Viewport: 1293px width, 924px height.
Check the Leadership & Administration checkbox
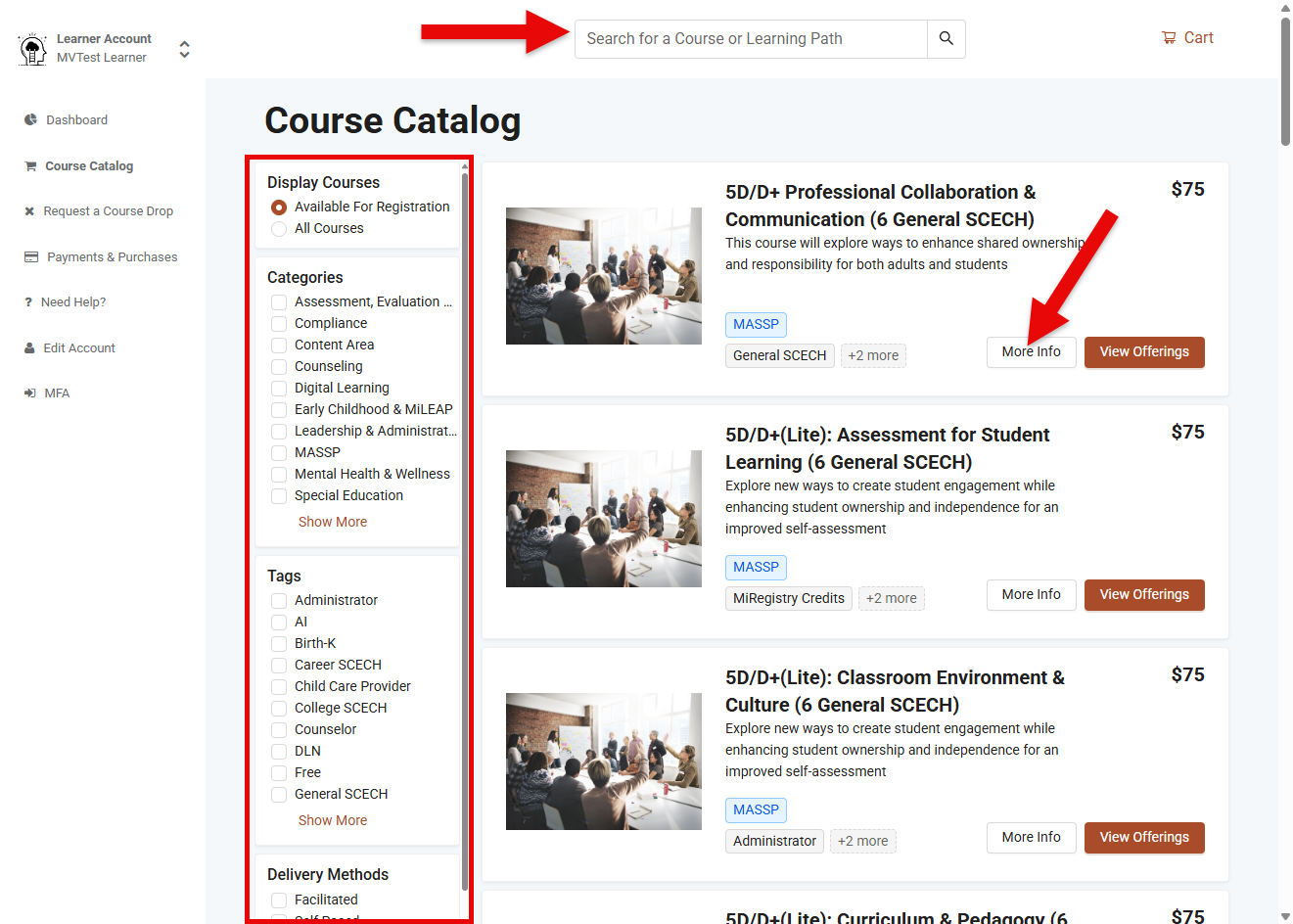tap(279, 432)
